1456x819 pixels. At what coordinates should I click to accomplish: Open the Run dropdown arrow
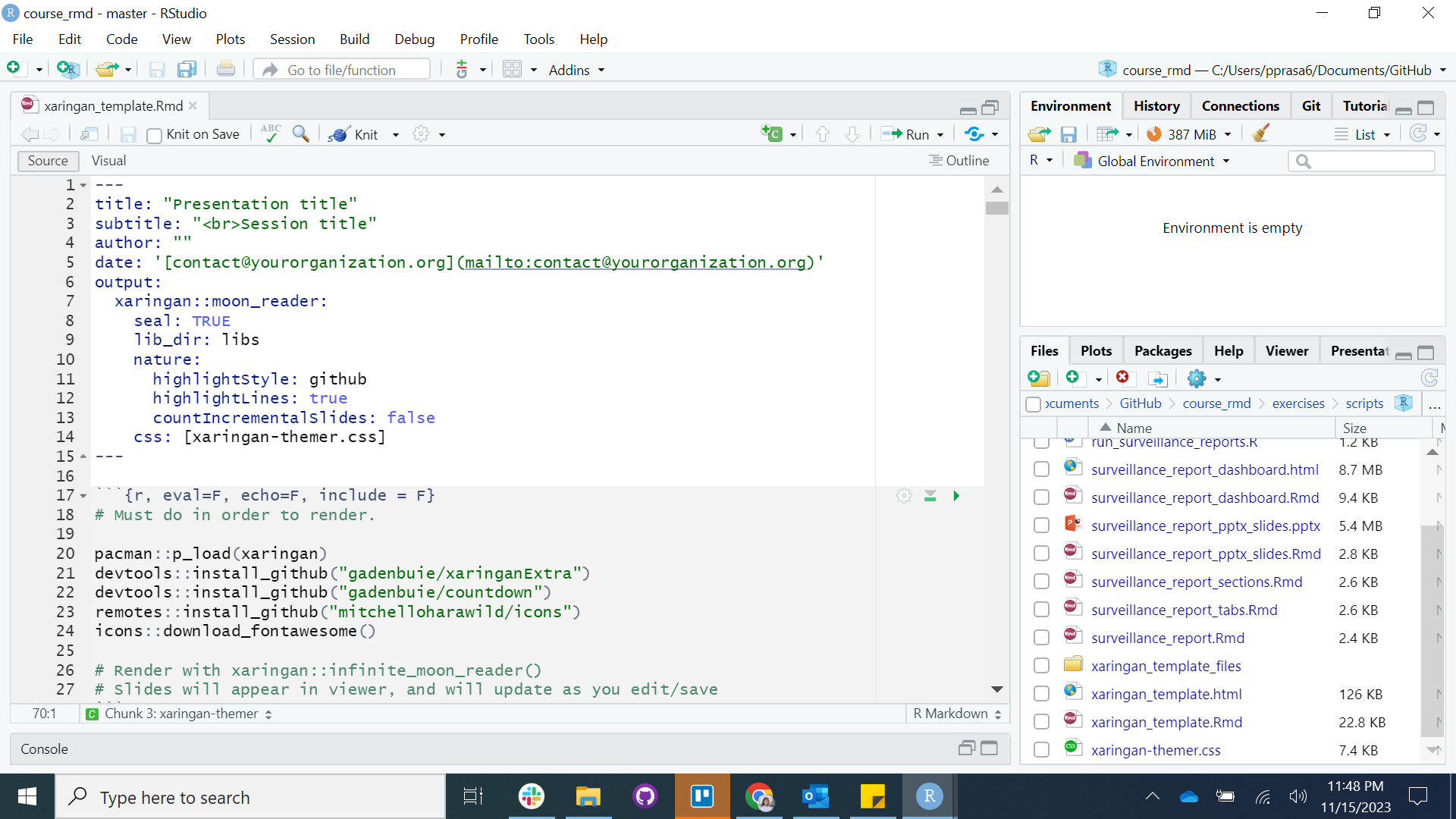940,135
